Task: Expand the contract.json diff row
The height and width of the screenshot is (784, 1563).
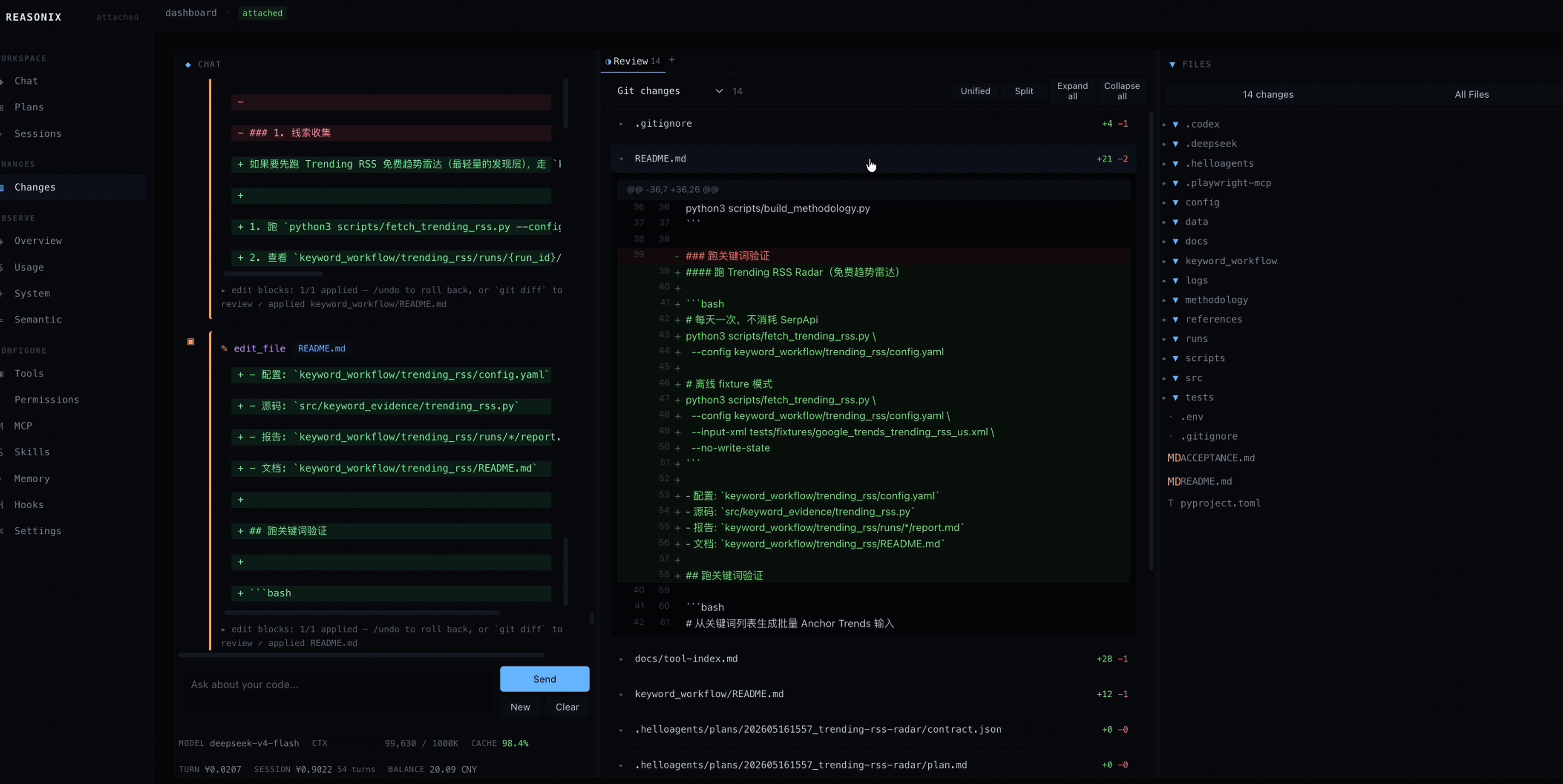Action: 873,730
